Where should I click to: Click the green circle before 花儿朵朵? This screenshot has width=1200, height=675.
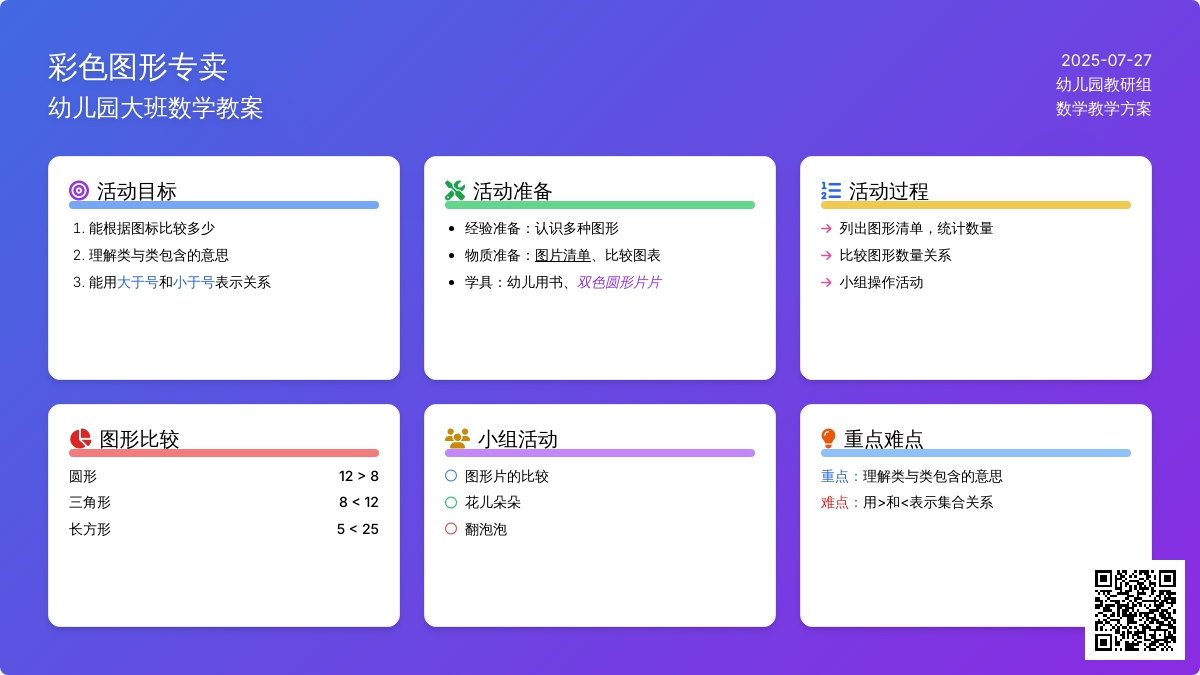point(451,502)
